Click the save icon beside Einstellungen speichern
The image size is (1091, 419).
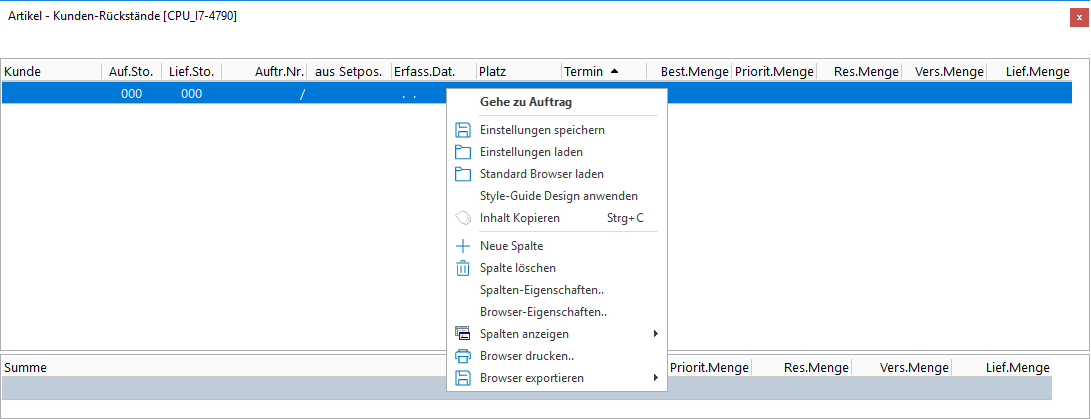pos(462,130)
